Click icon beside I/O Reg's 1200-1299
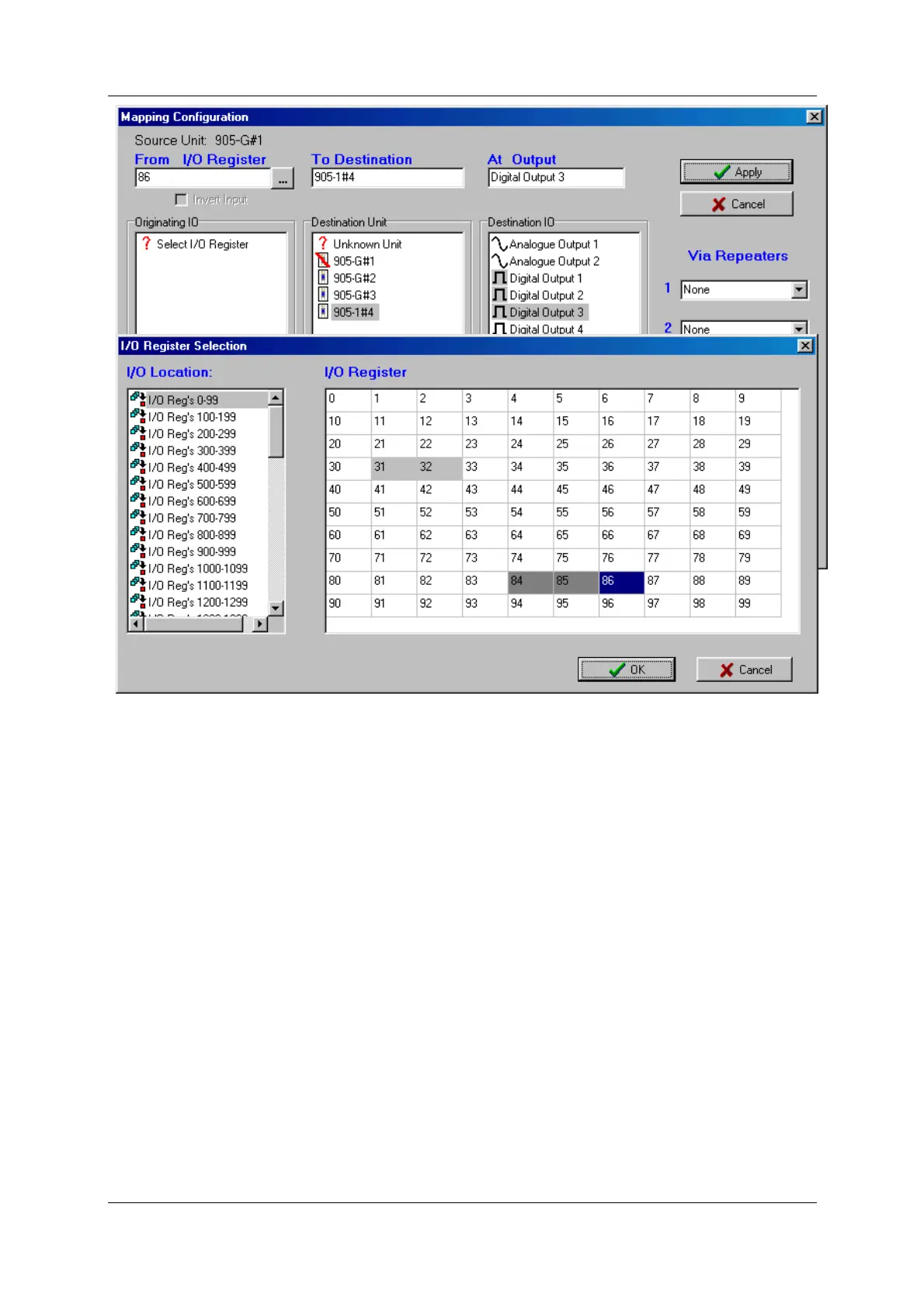The width and height of the screenshot is (924, 1308). click(138, 601)
